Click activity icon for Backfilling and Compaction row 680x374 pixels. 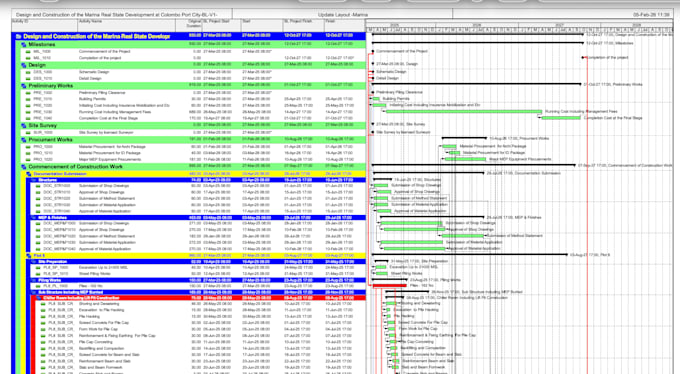[43, 348]
